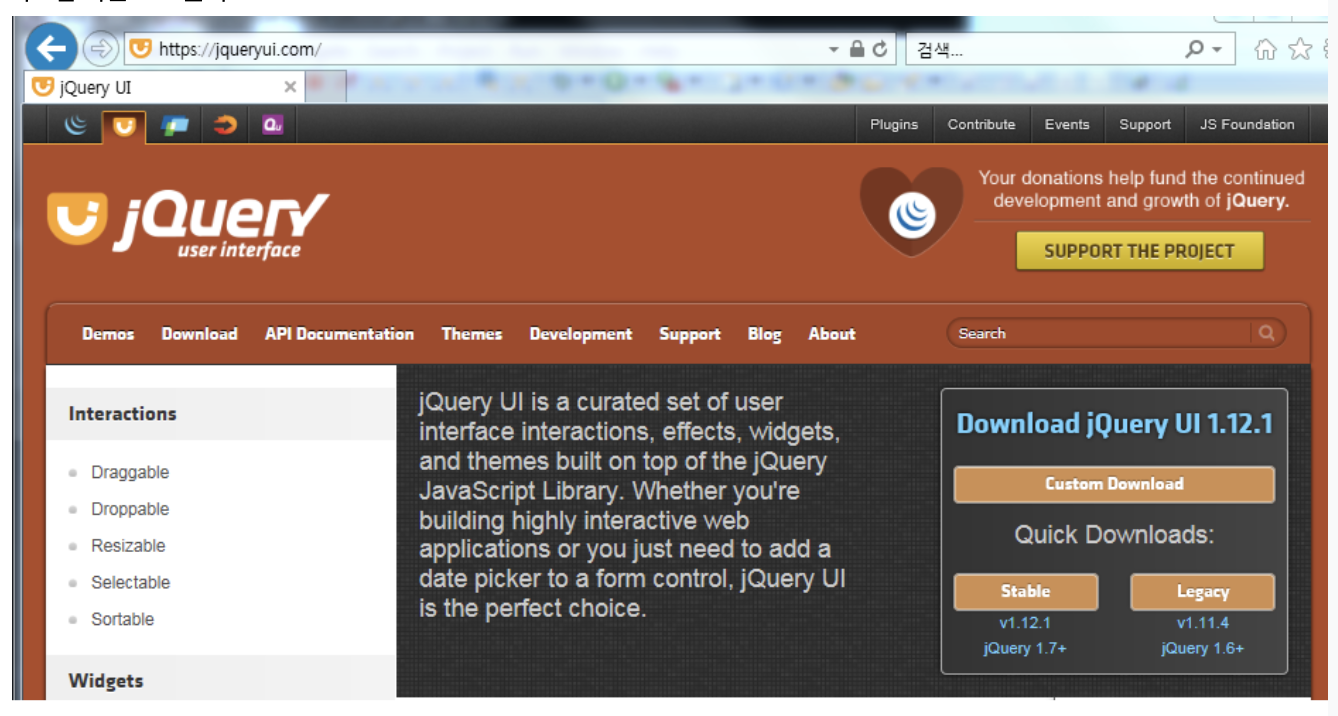Image resolution: width=1338 pixels, height=716 pixels.
Task: Click the jQuery UI project icon in top bar
Action: (124, 126)
